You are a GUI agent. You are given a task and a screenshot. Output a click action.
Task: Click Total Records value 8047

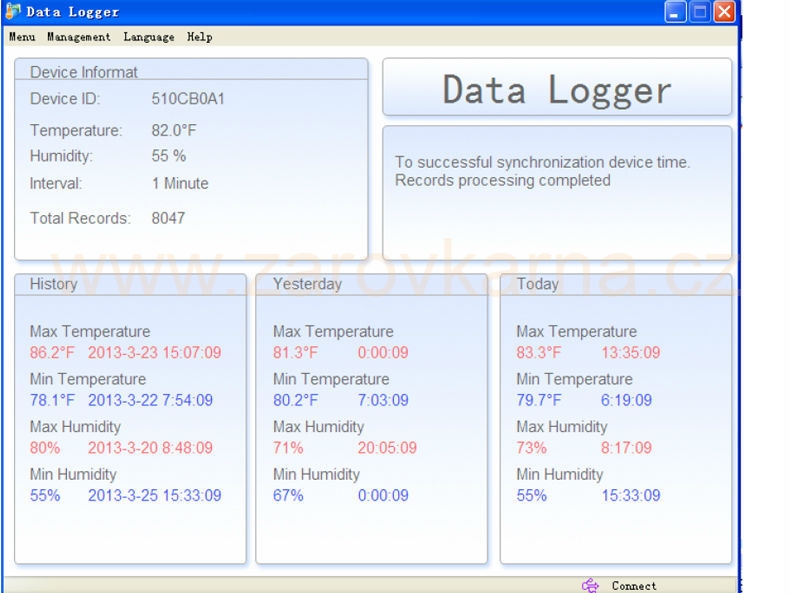168,218
